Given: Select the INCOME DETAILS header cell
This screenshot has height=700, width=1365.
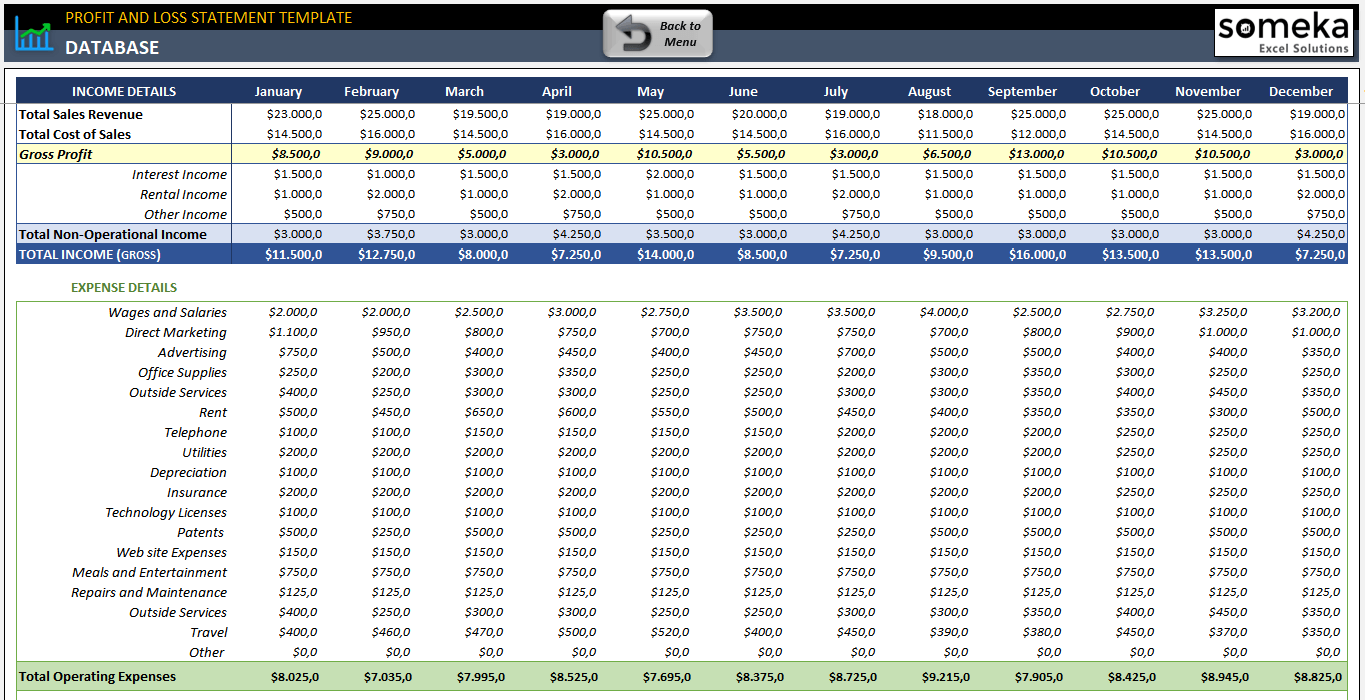Looking at the screenshot, I should (x=124, y=91).
